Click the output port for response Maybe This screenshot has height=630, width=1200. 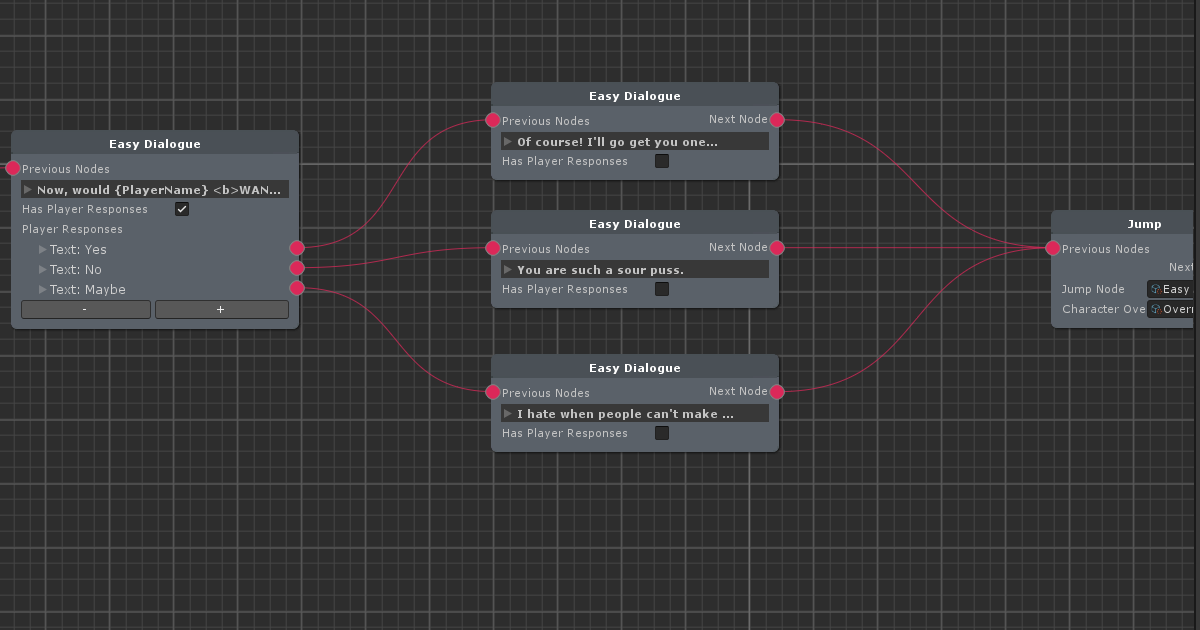[x=297, y=288]
